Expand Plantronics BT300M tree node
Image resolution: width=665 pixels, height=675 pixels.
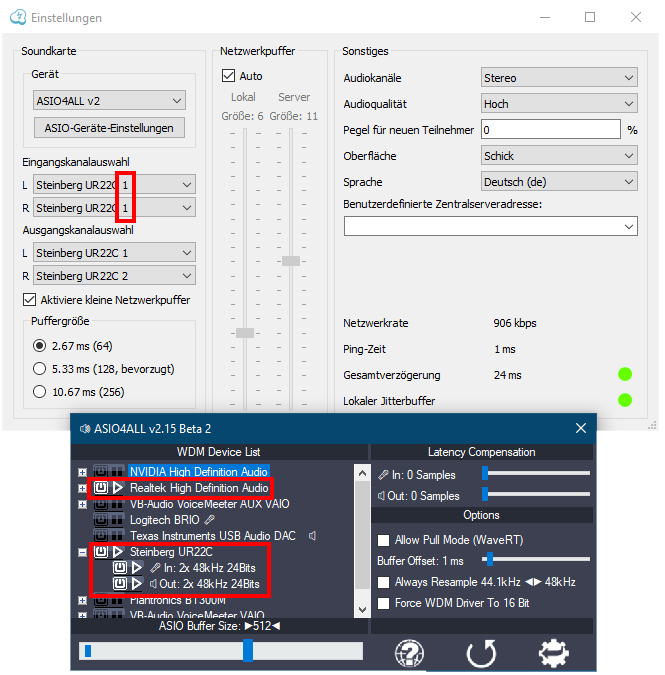tap(83, 600)
